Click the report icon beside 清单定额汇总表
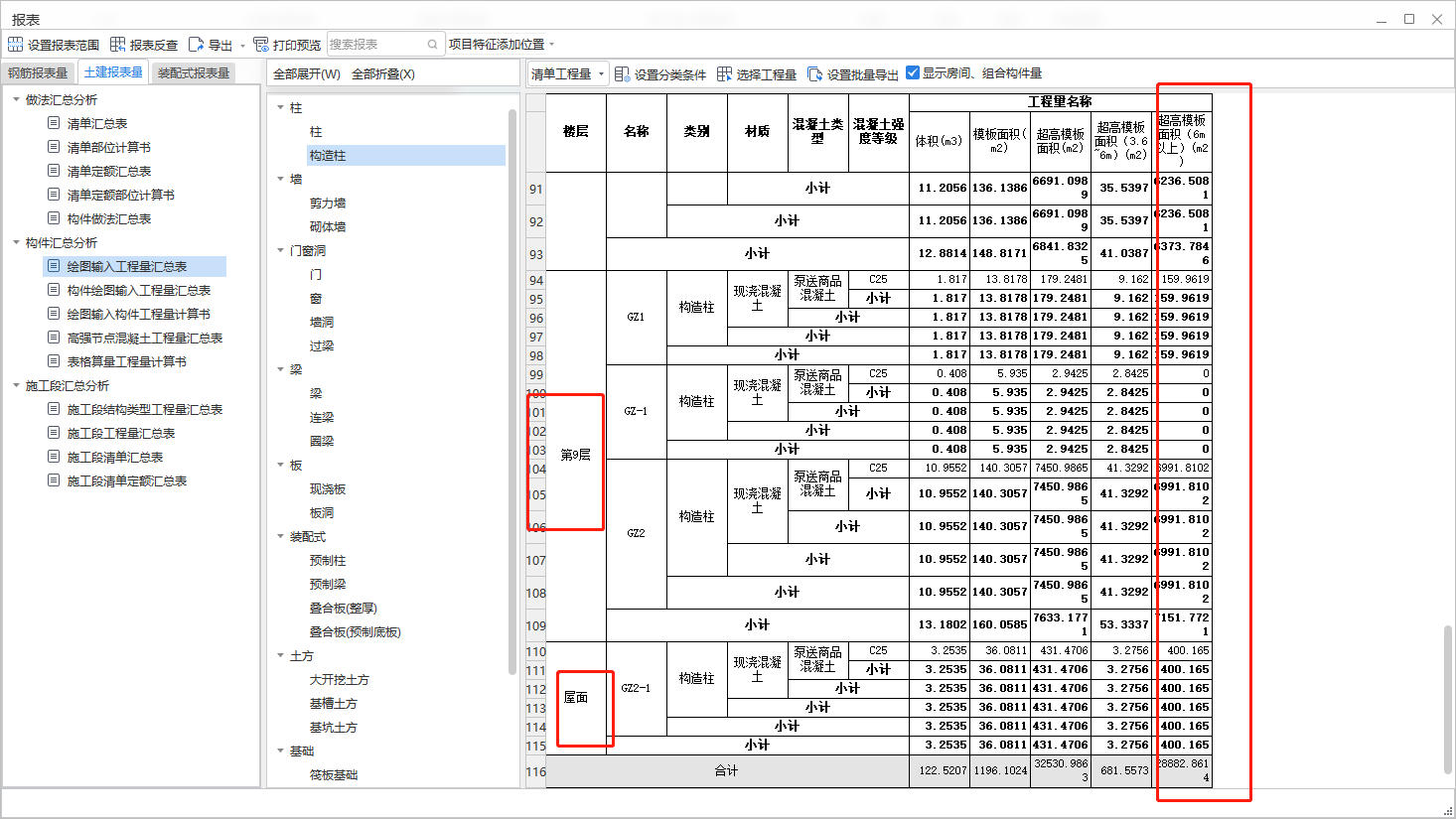 pos(54,171)
